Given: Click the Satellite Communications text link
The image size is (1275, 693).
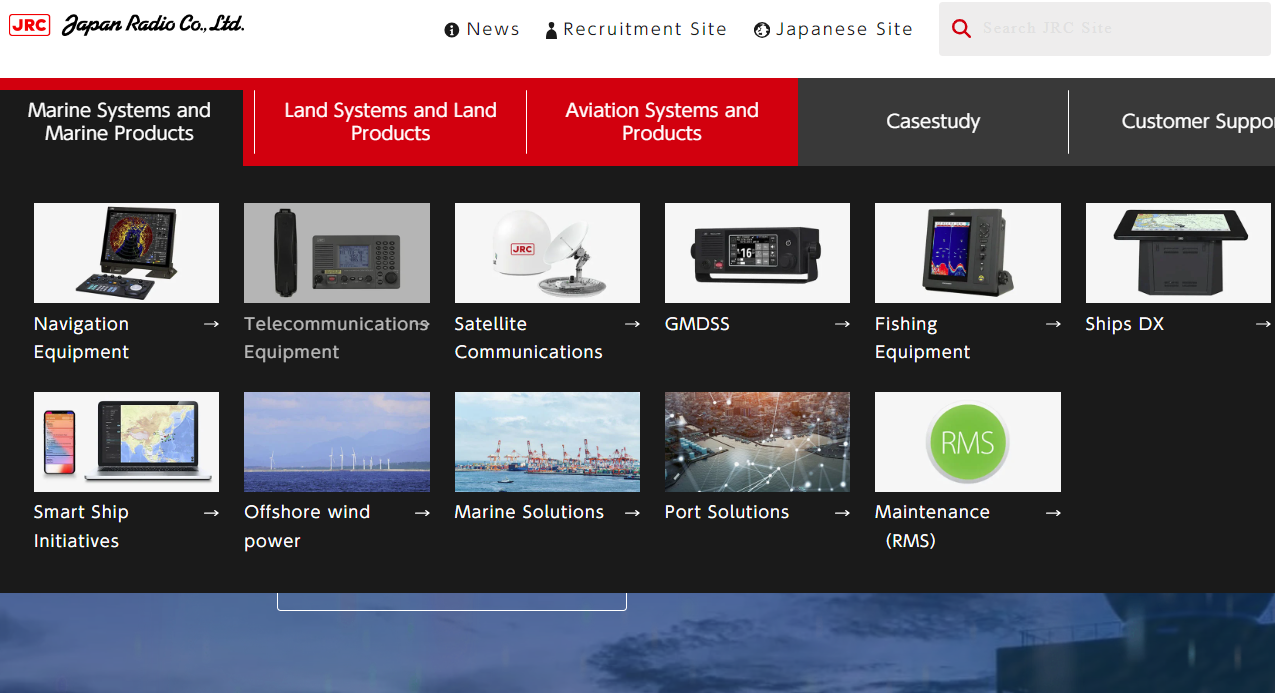Looking at the screenshot, I should point(529,338).
